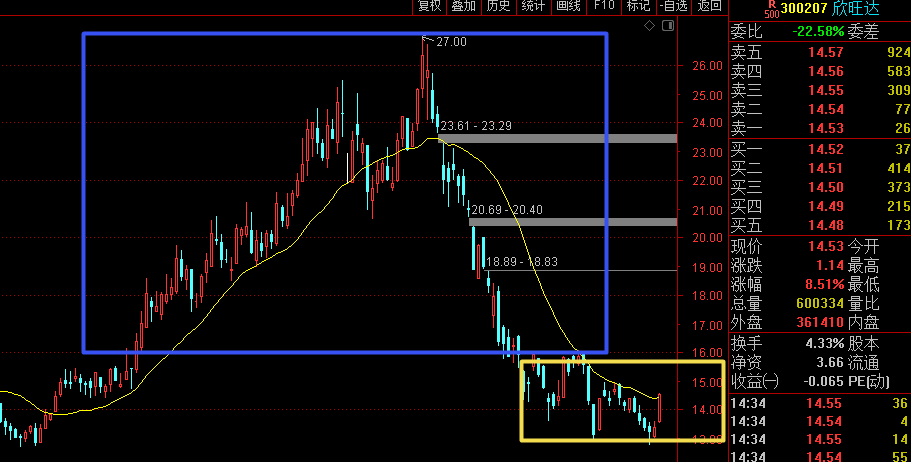
Task: Select 卖三 price 14.55
Action: click(x=826, y=91)
